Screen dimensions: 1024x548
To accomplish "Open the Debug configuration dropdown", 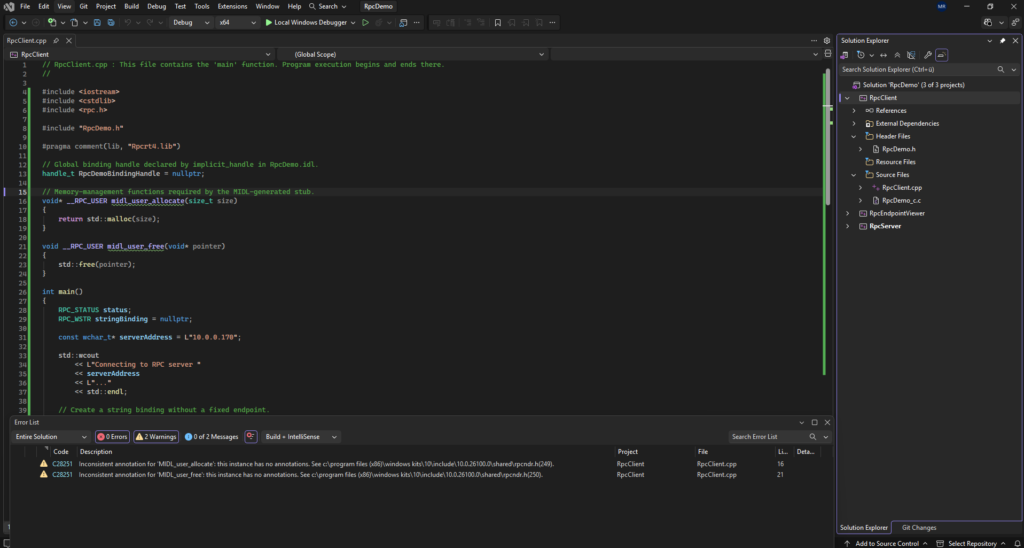I will (191, 22).
